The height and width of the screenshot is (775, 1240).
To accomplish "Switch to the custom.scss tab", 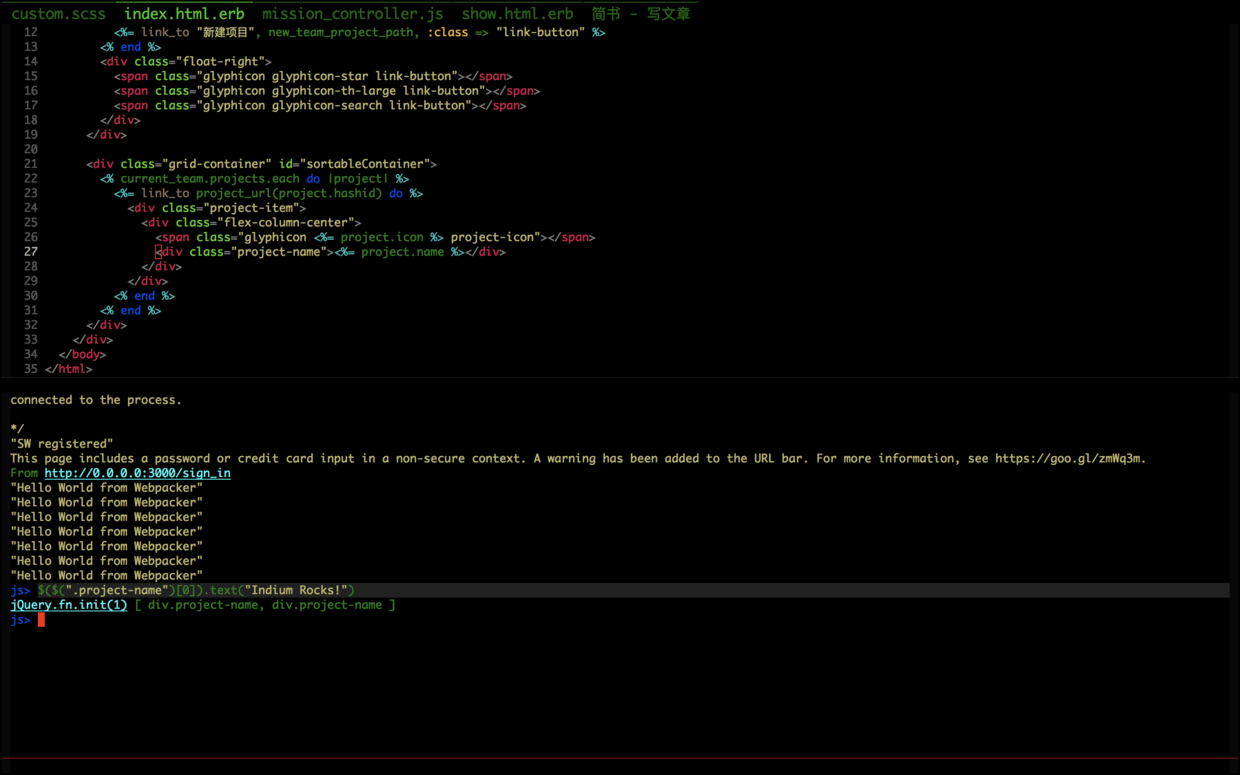I will coord(59,14).
